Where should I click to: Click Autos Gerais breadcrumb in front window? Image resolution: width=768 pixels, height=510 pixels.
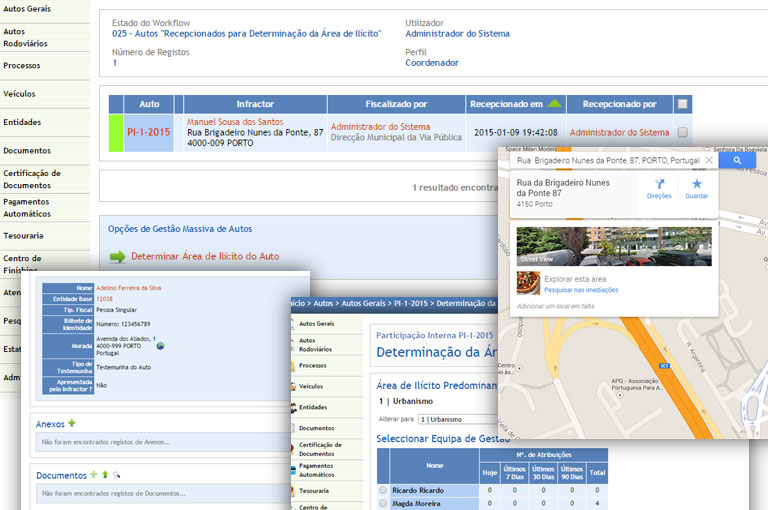(x=363, y=303)
